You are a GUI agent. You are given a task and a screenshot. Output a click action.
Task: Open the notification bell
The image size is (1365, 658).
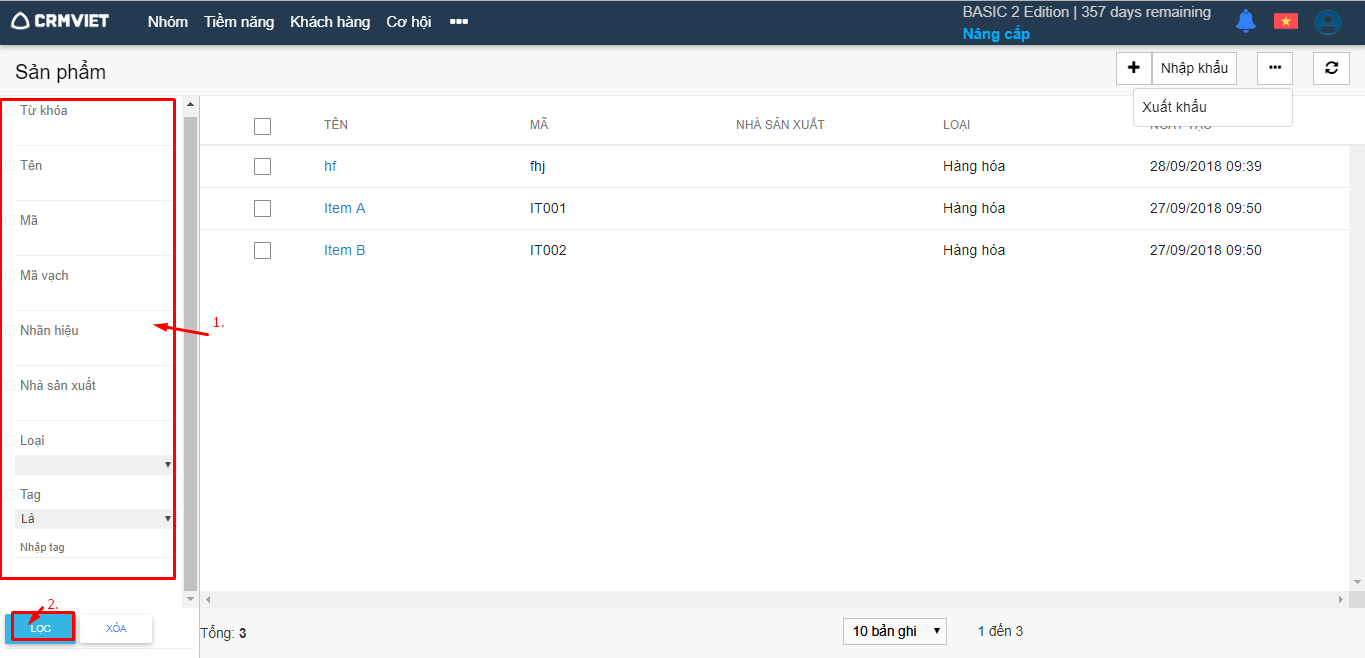1245,21
